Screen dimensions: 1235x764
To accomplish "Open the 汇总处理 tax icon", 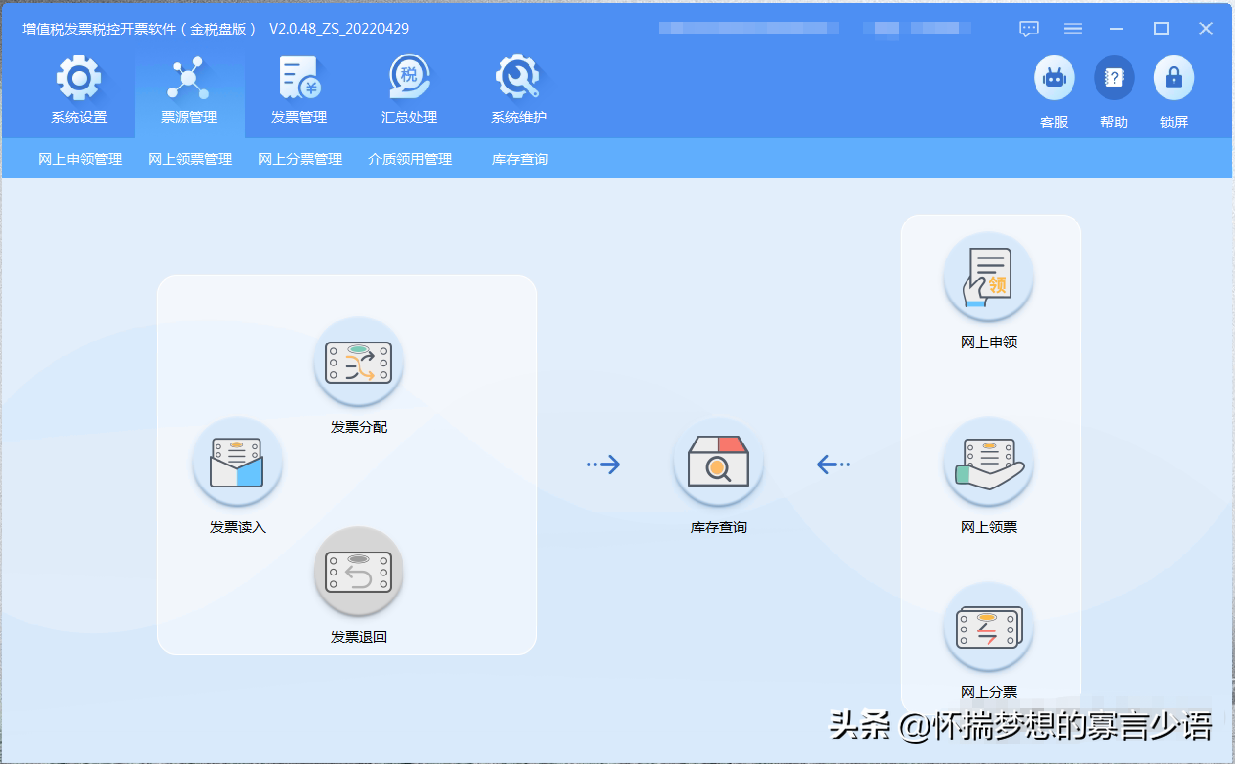I will [x=409, y=78].
